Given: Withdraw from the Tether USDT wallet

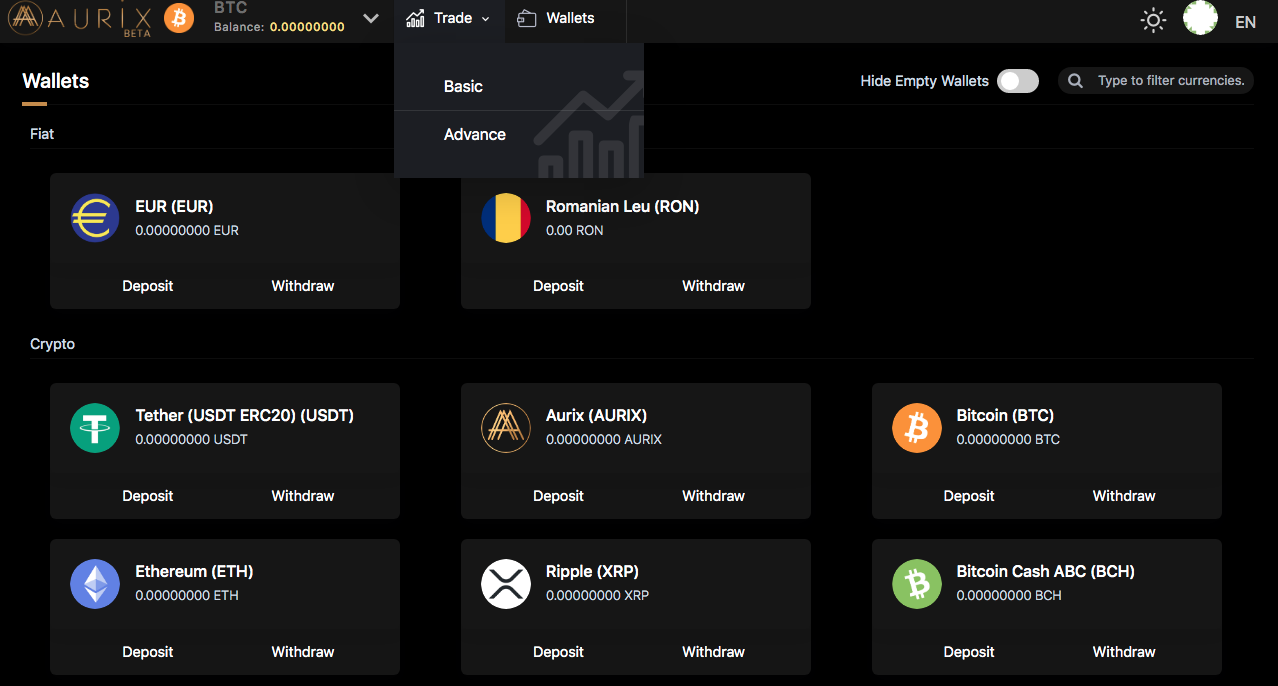Looking at the screenshot, I should tap(303, 496).
